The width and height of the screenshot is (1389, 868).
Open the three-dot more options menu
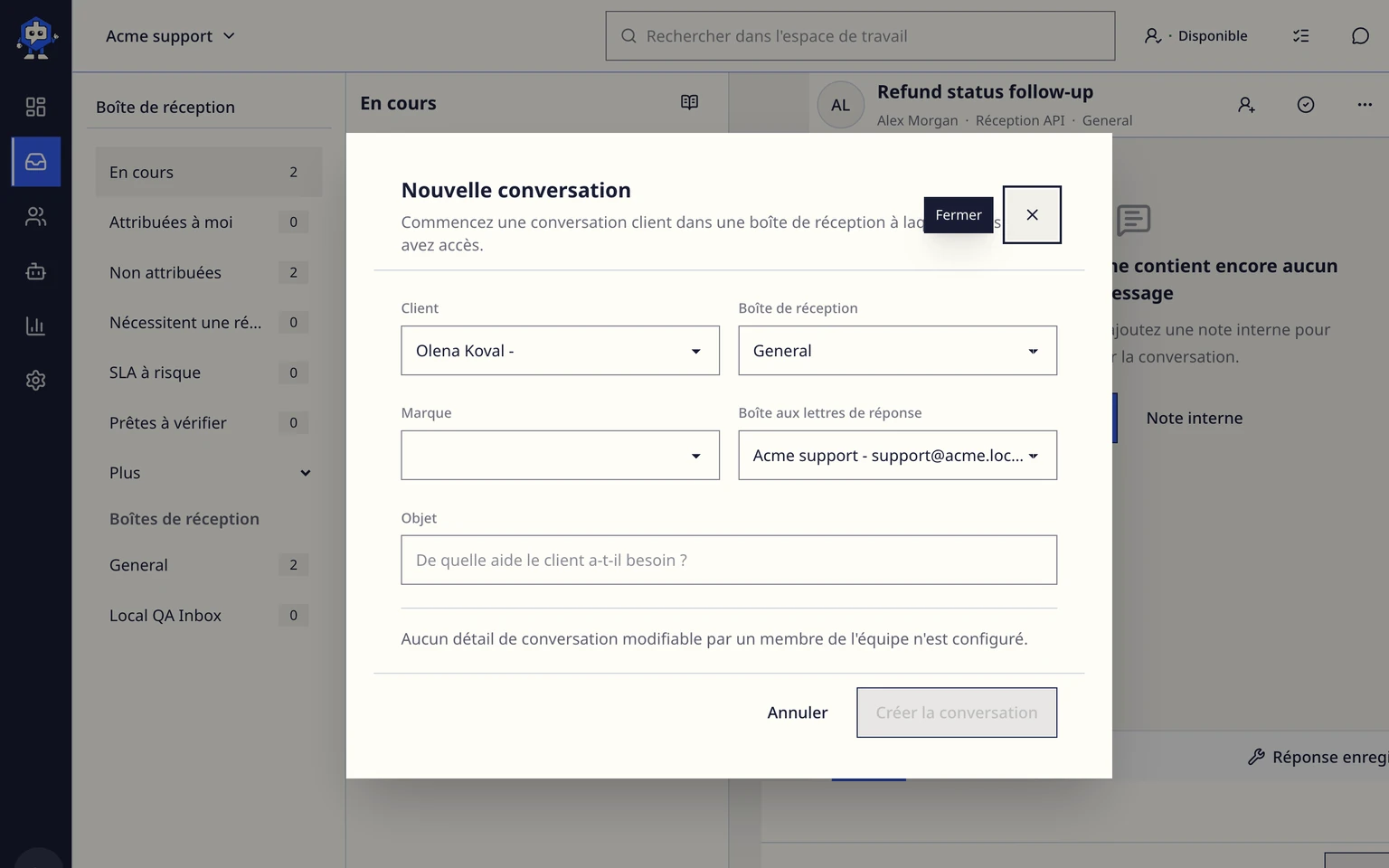tap(1365, 105)
